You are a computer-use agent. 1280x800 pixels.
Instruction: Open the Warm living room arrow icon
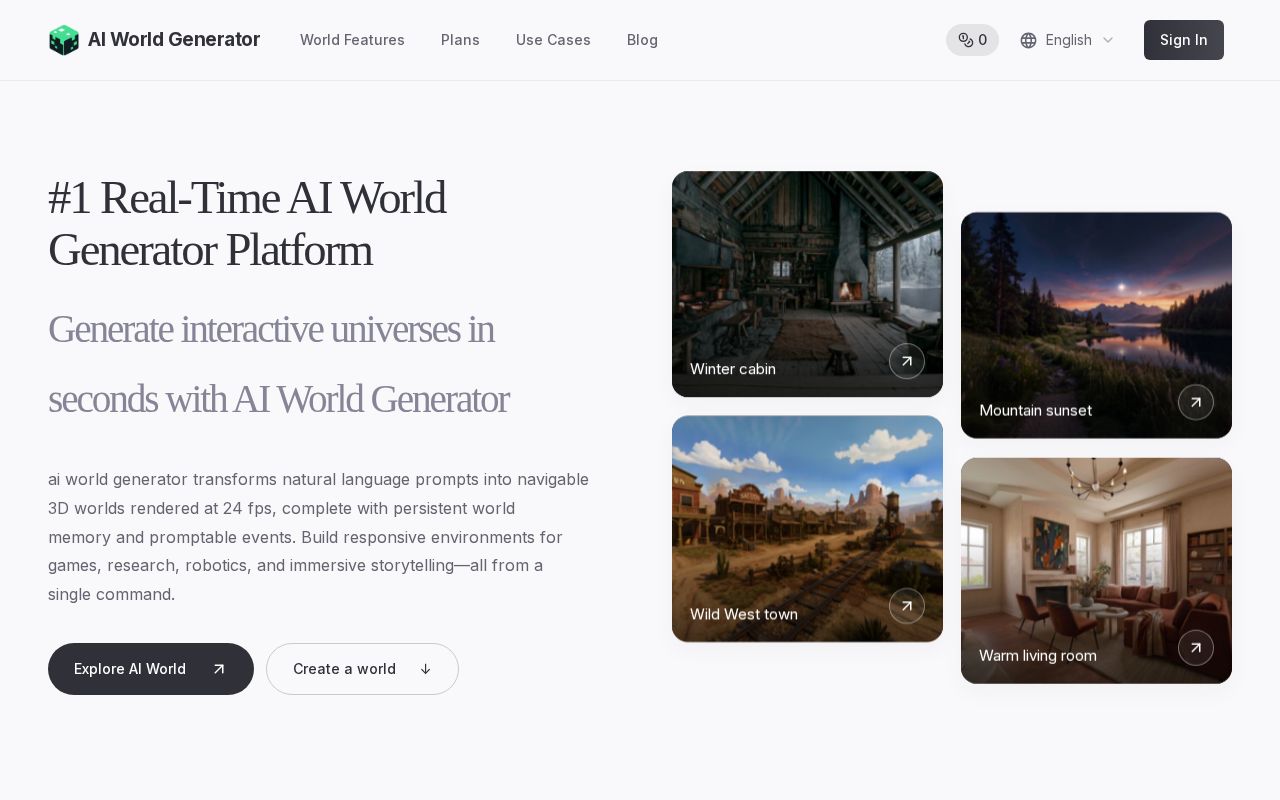(x=1196, y=648)
